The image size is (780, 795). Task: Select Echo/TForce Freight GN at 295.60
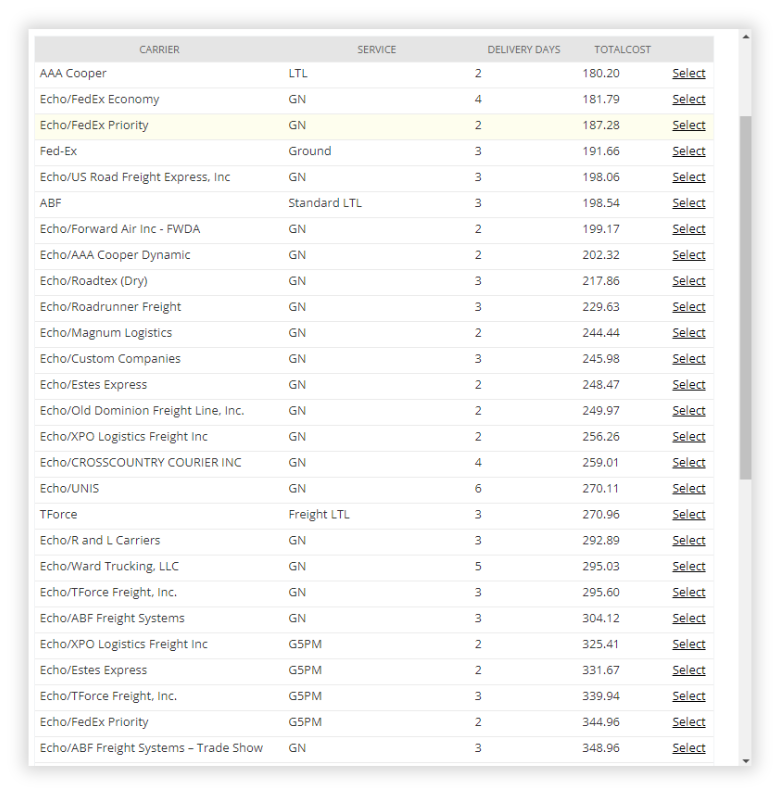(689, 592)
